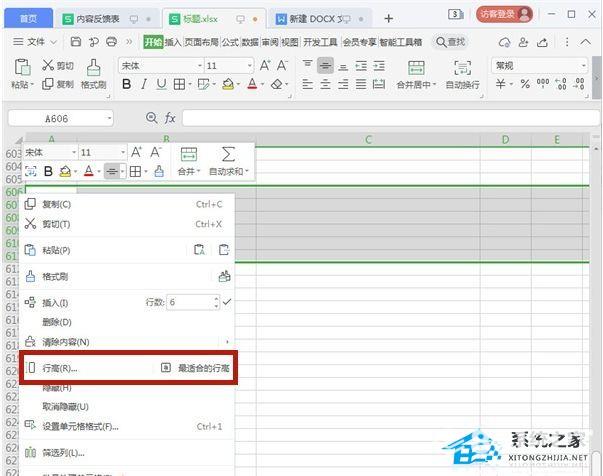This screenshot has height=476, width=603.
Task: Toggle Italic in the ribbon
Action: pyautogui.click(x=144, y=84)
